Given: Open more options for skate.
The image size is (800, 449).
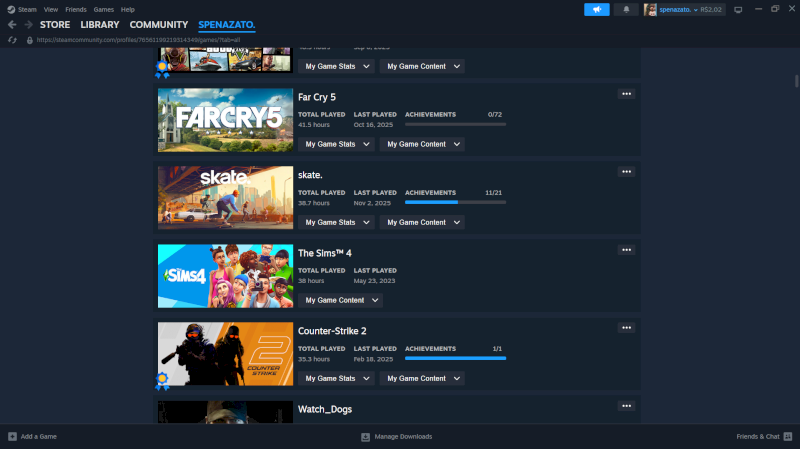Looking at the screenshot, I should click(626, 172).
